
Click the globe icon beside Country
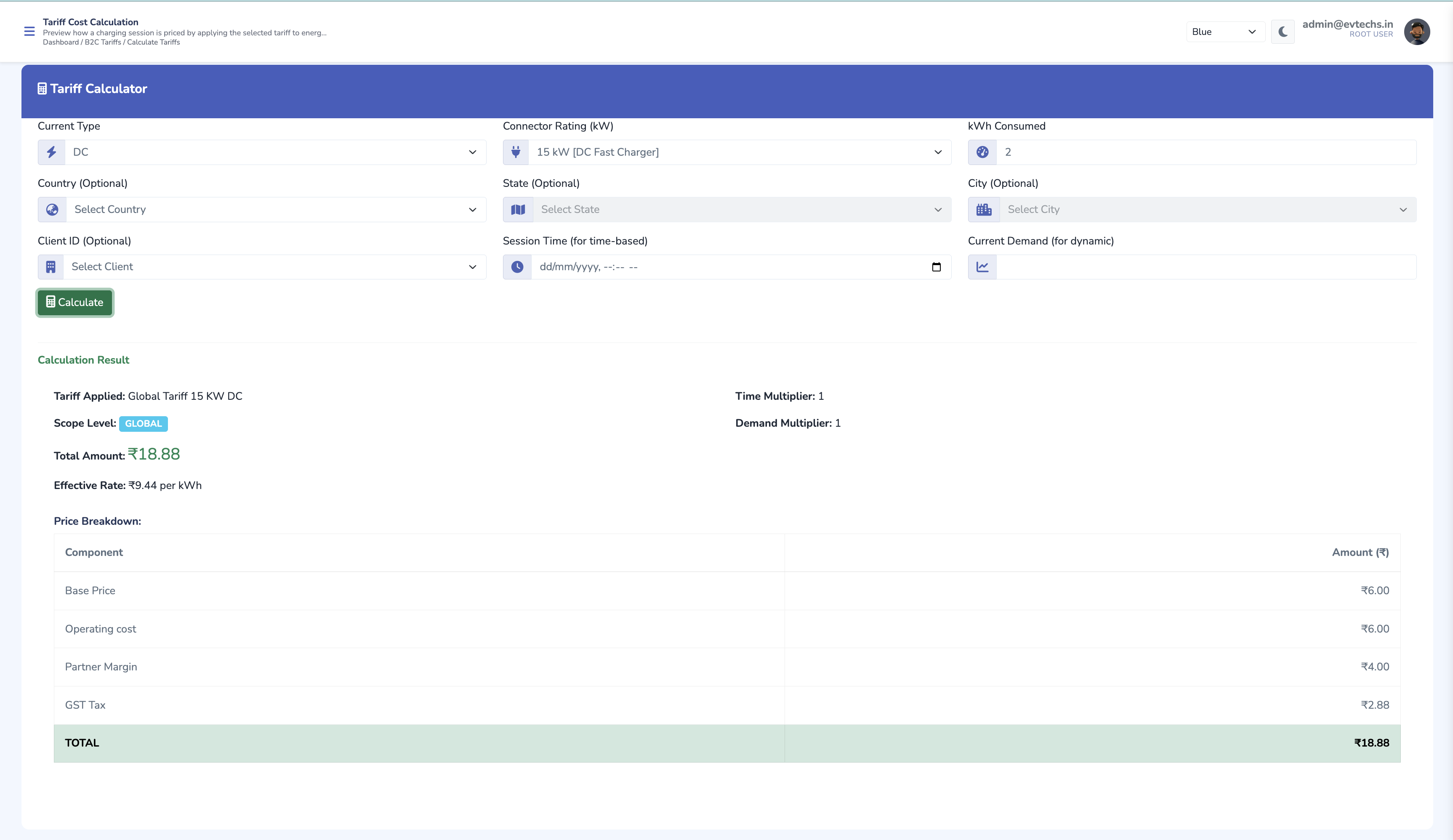click(x=53, y=210)
